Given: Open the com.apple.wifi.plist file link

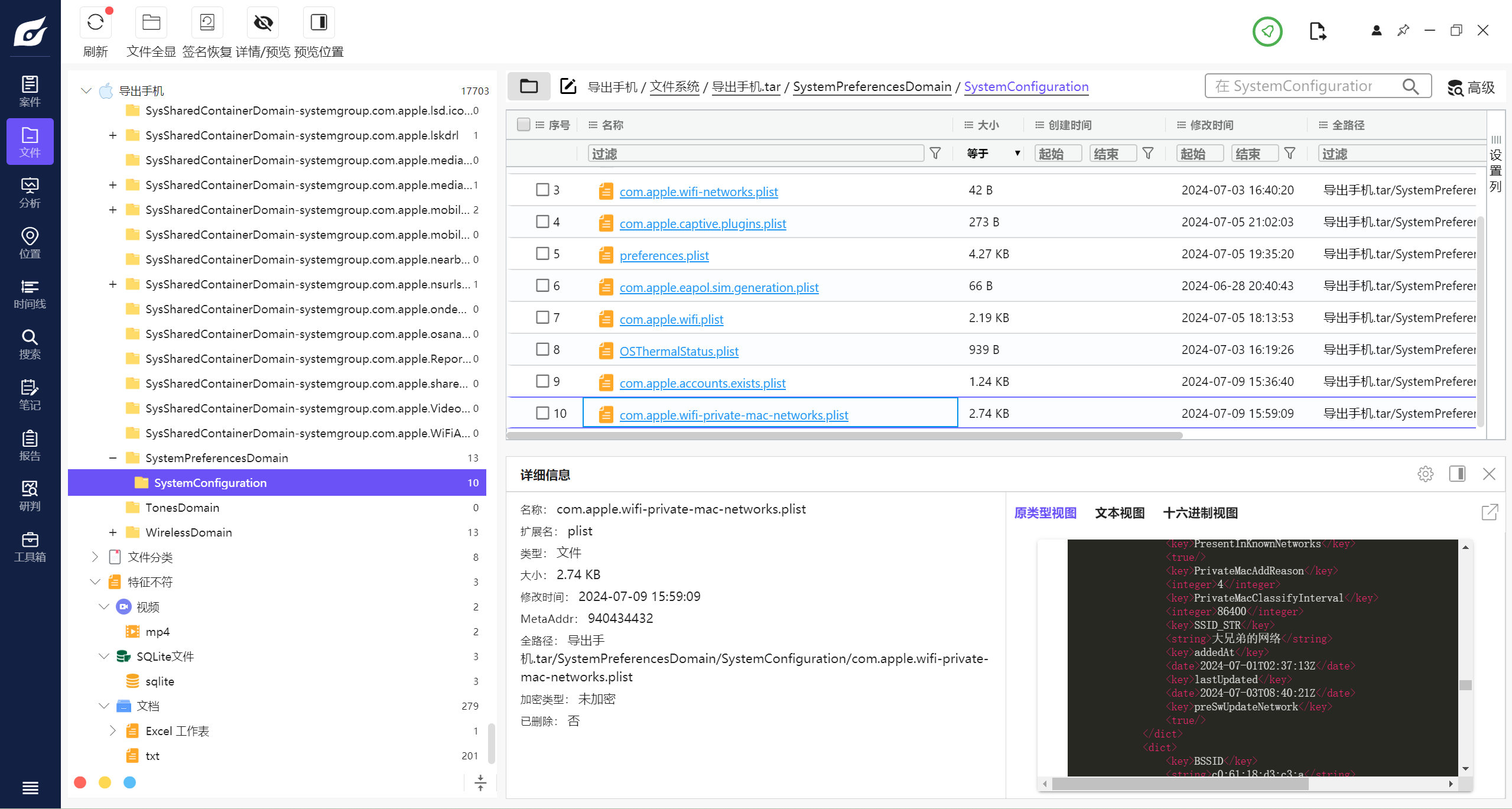Looking at the screenshot, I should [x=671, y=319].
